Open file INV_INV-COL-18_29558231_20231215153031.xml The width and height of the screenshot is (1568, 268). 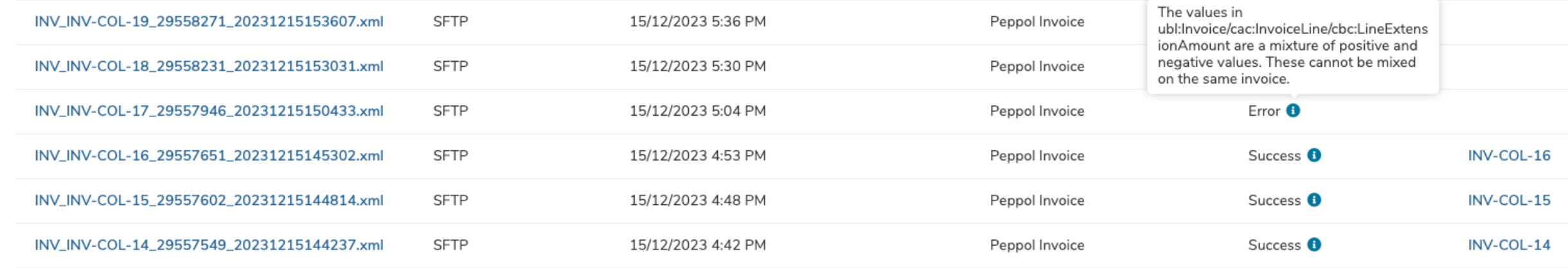[209, 66]
